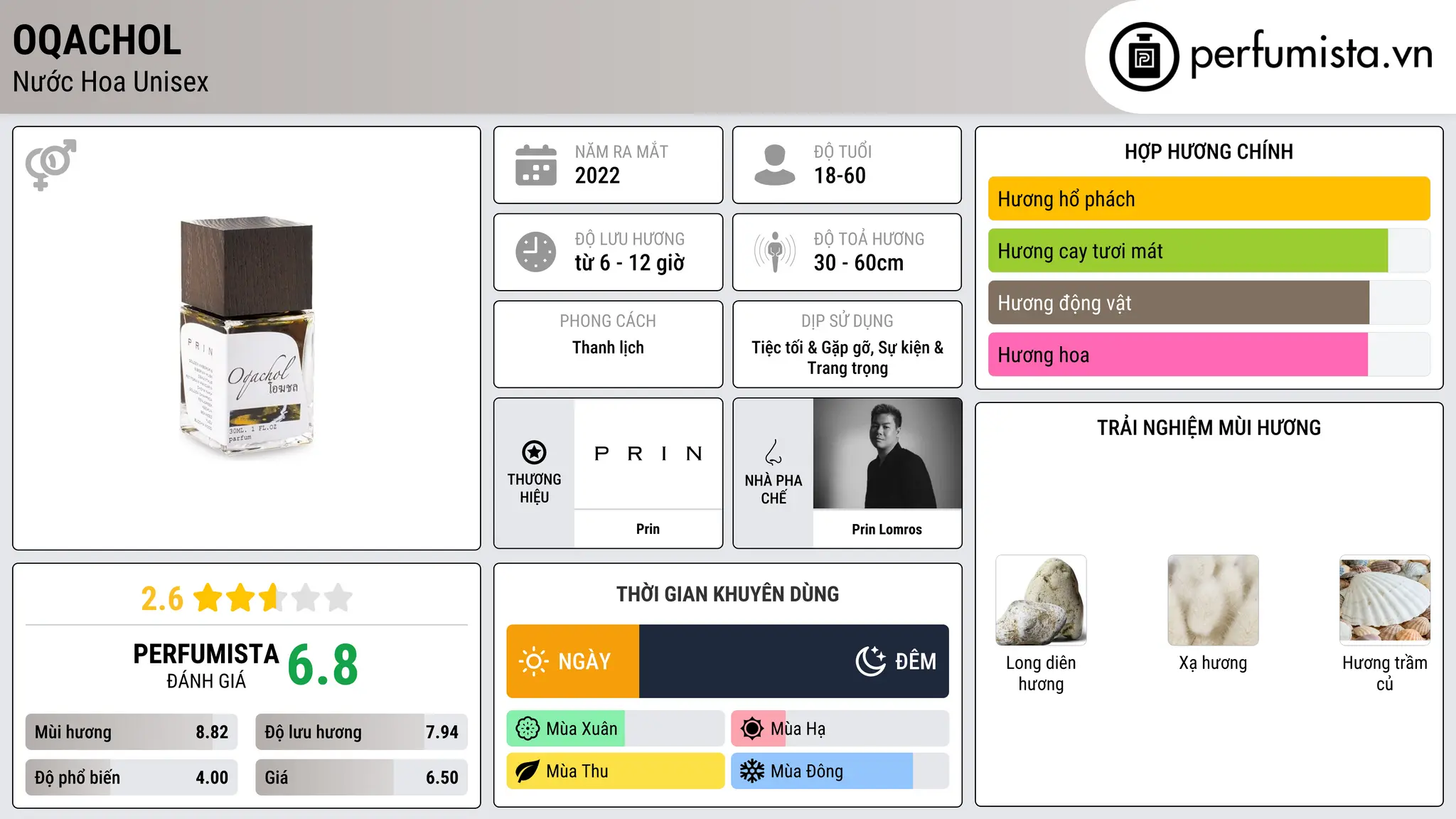Screen dimensions: 1456x819
Task: Open the PRIN brand logo image
Action: pos(648,454)
